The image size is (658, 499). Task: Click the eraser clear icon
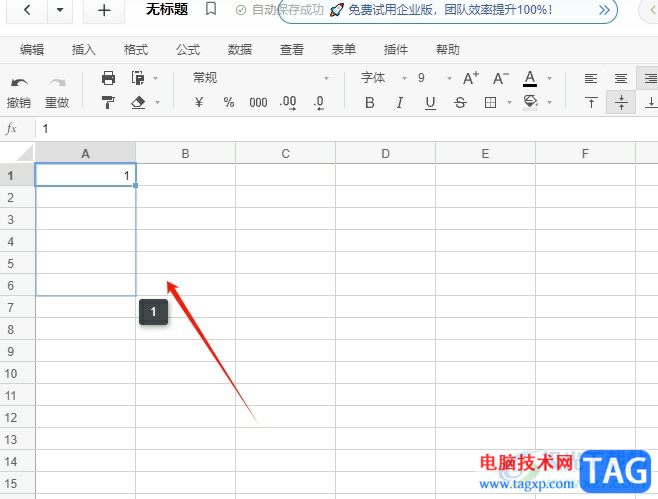pos(138,102)
